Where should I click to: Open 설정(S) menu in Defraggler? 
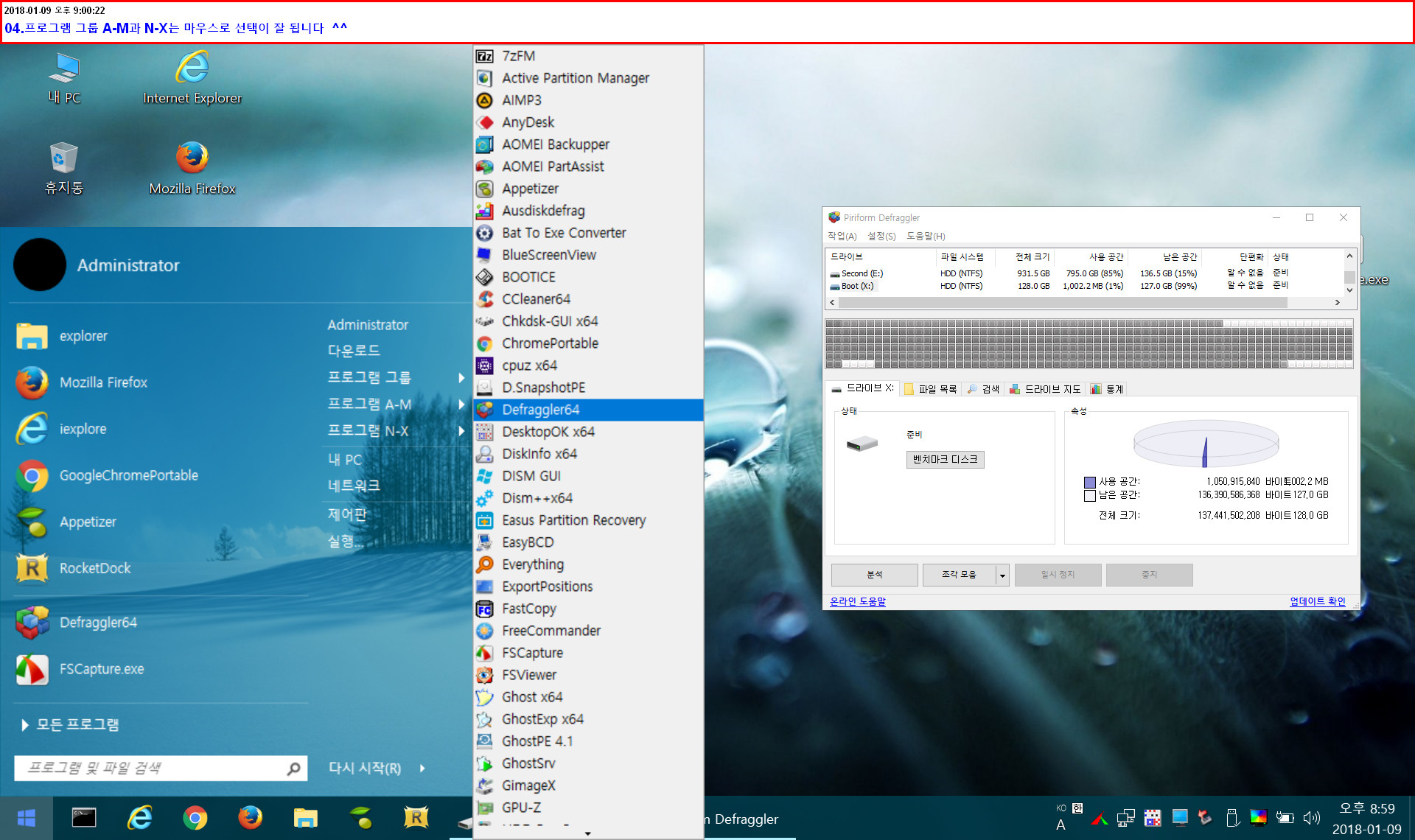[881, 236]
